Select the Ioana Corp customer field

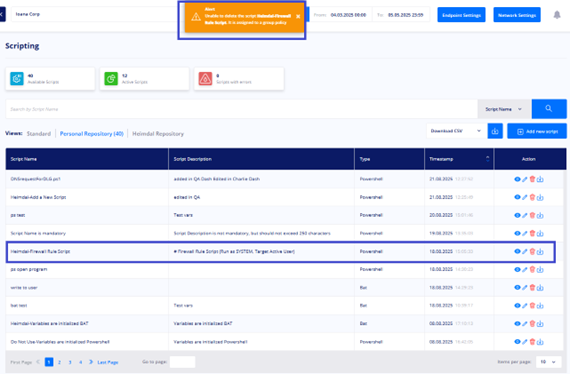coord(95,14)
